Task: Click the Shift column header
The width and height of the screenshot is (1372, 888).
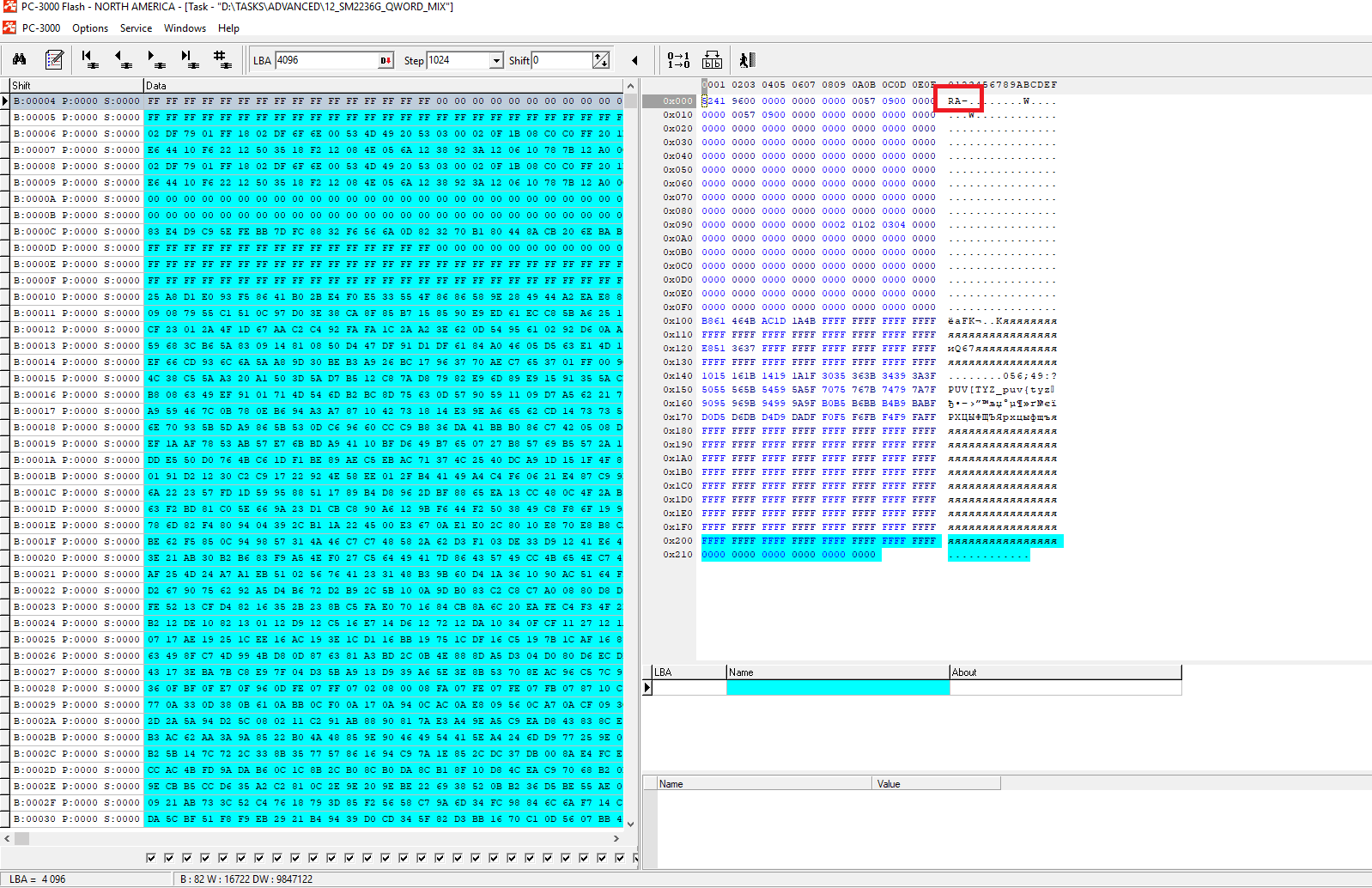Action: click(x=76, y=85)
